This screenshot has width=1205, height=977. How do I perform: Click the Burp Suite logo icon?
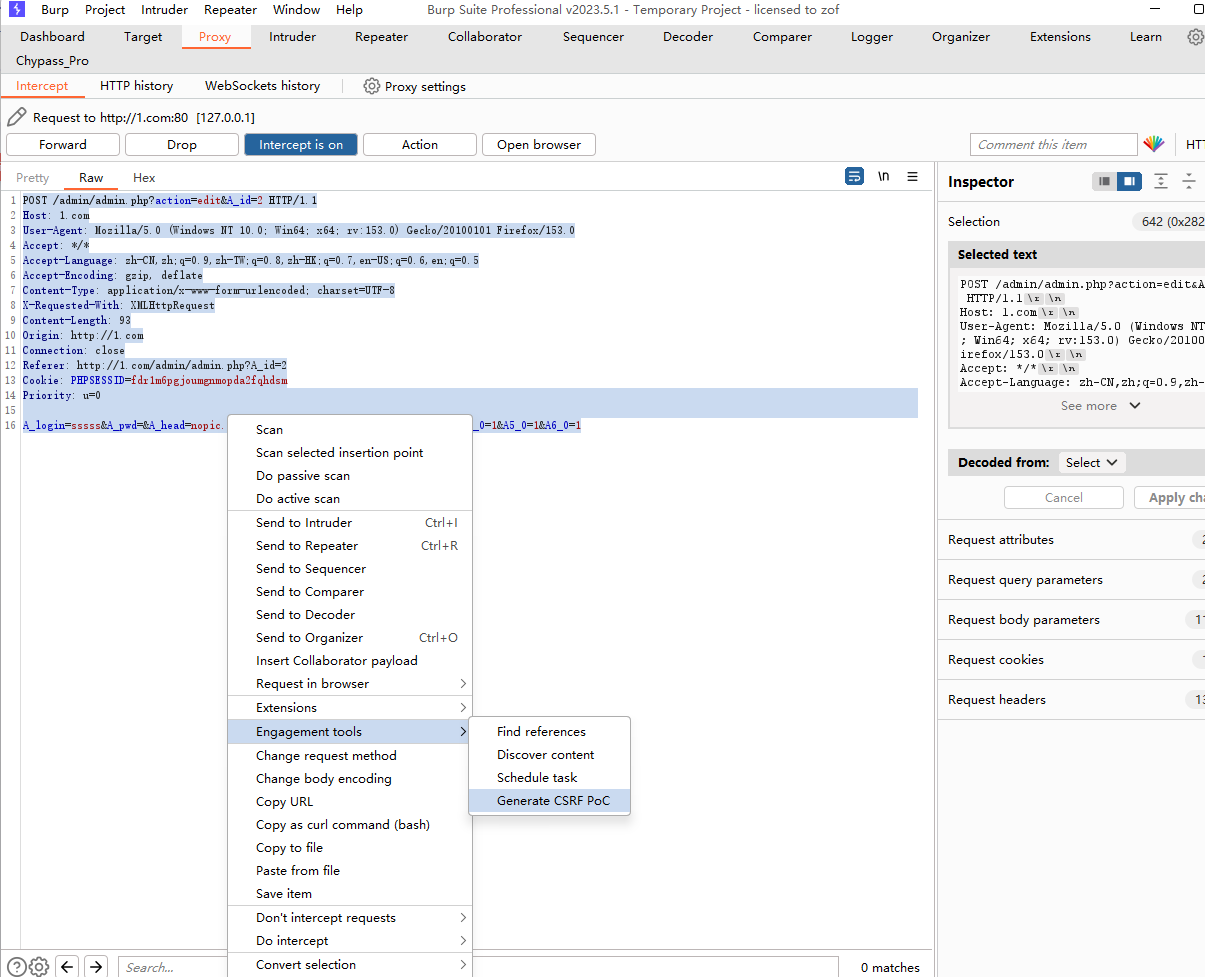pyautogui.click(x=17, y=10)
